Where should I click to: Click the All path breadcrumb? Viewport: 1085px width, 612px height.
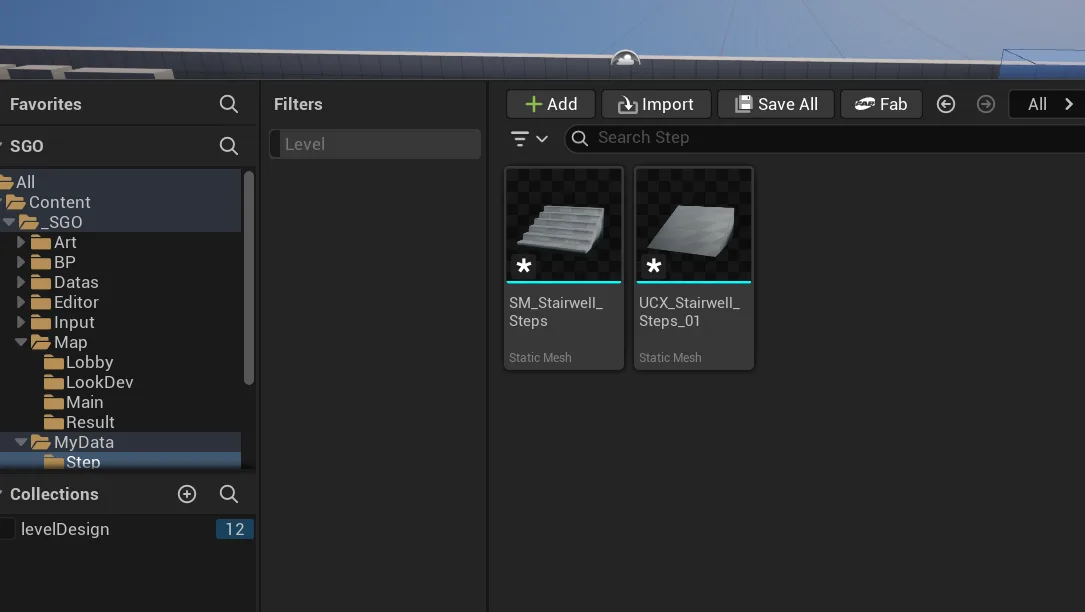point(1037,104)
